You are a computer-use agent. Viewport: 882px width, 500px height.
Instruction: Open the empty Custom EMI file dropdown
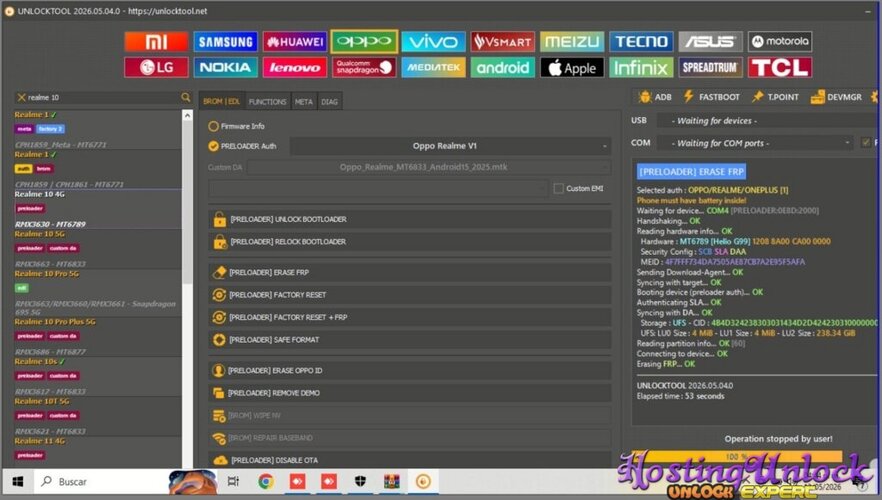378,188
